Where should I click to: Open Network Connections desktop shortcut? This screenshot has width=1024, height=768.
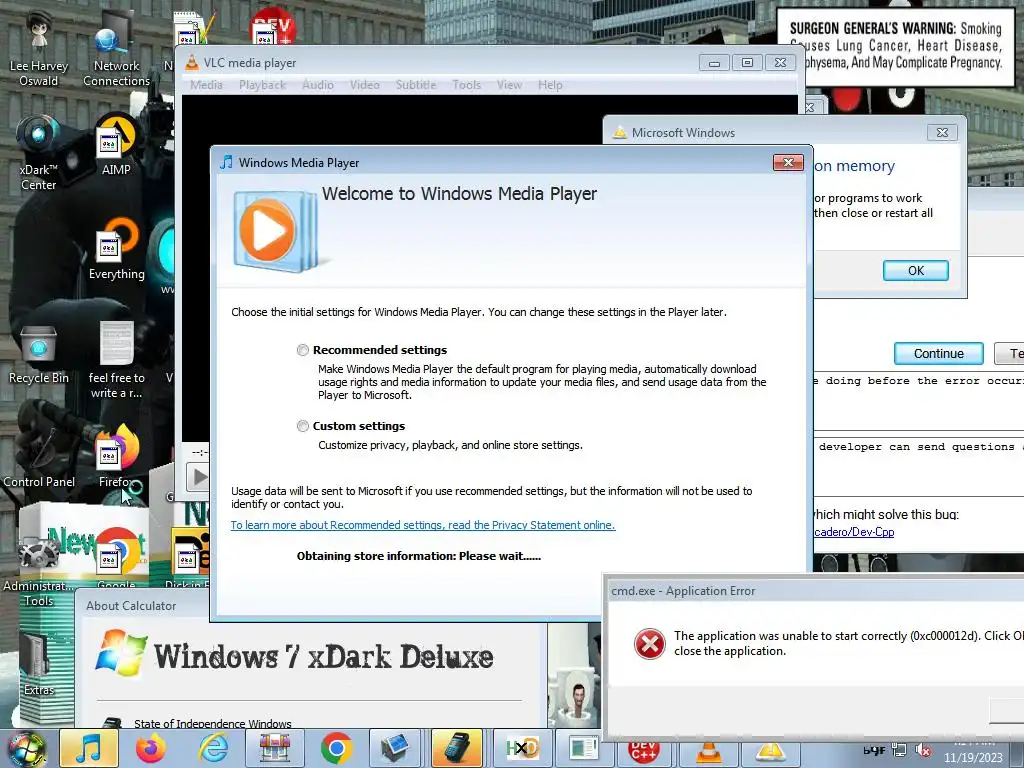(x=116, y=48)
